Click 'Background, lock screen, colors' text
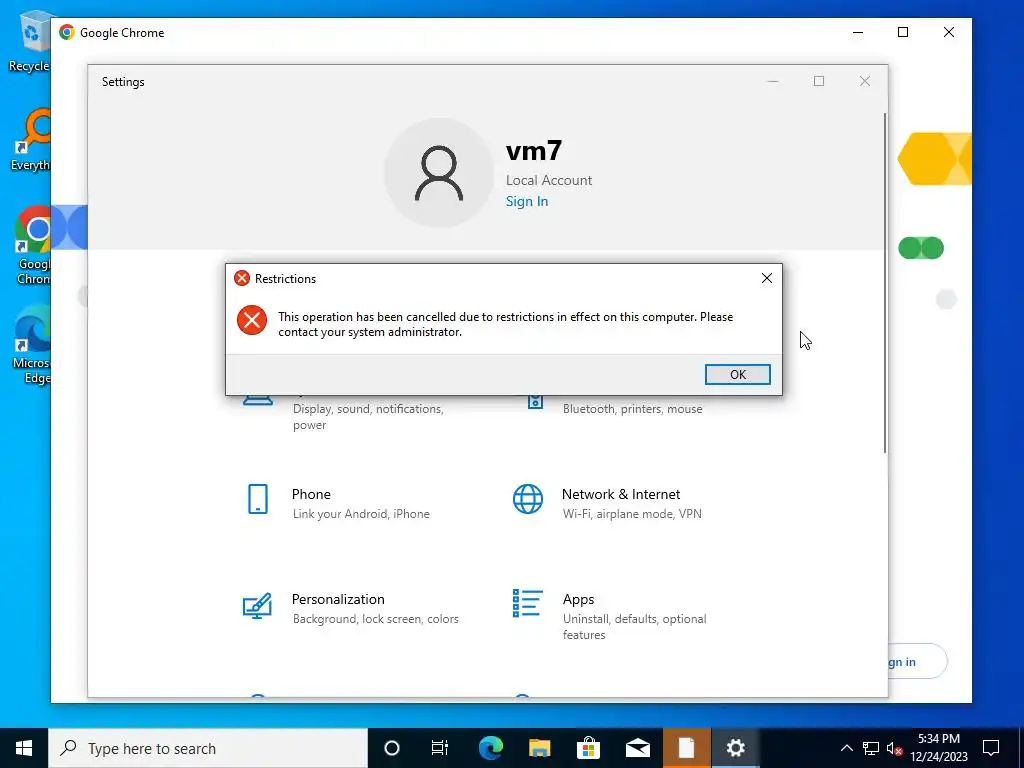Image resolution: width=1024 pixels, height=768 pixels. 376,619
